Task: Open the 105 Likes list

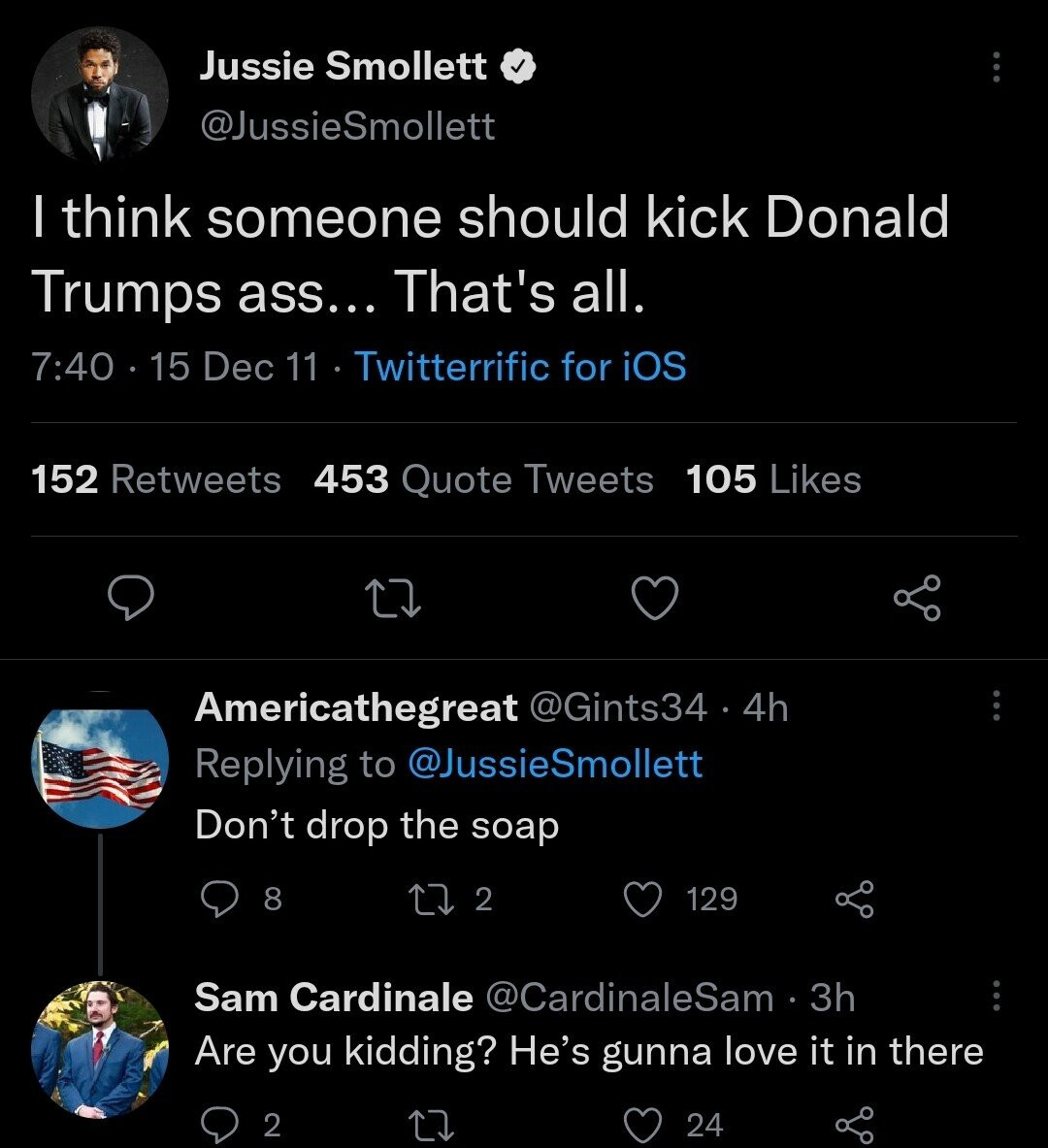Action: [773, 479]
